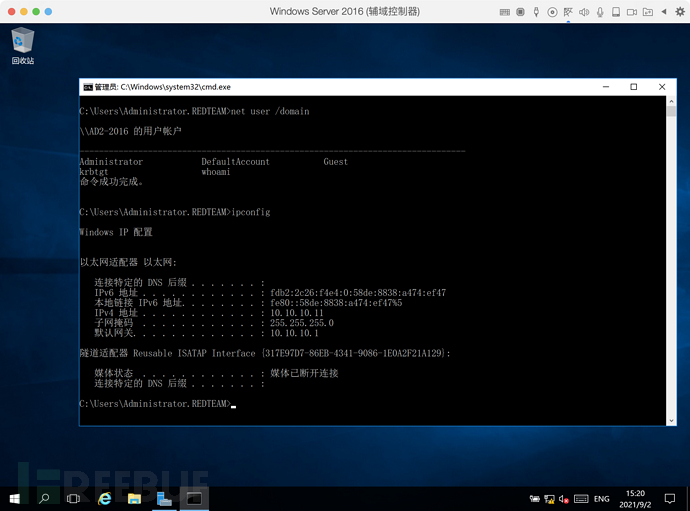Select the Recycle Bin desktop icon
Screen dimensions: 690x511
23,46
